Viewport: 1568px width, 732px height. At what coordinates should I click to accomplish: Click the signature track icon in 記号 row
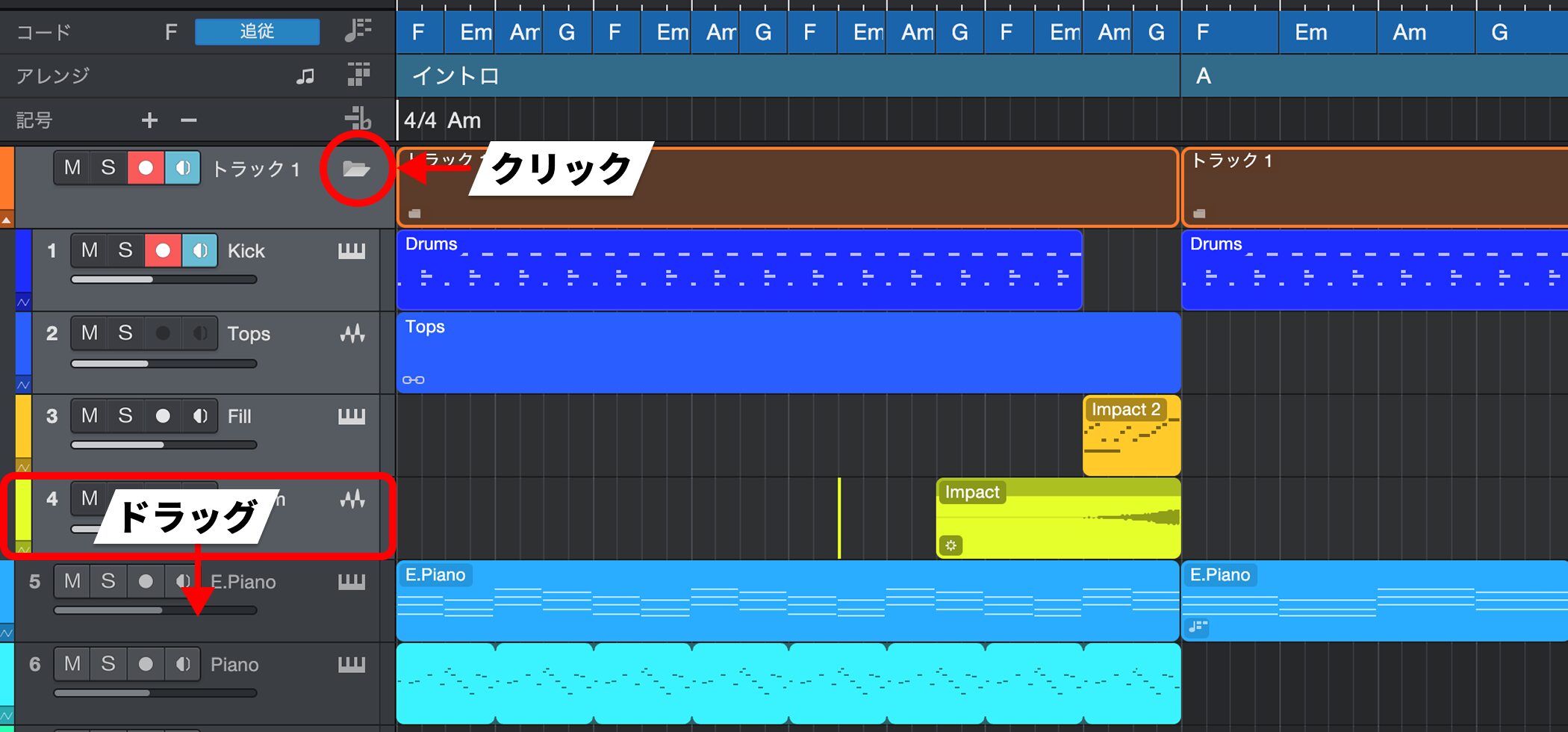tap(358, 118)
